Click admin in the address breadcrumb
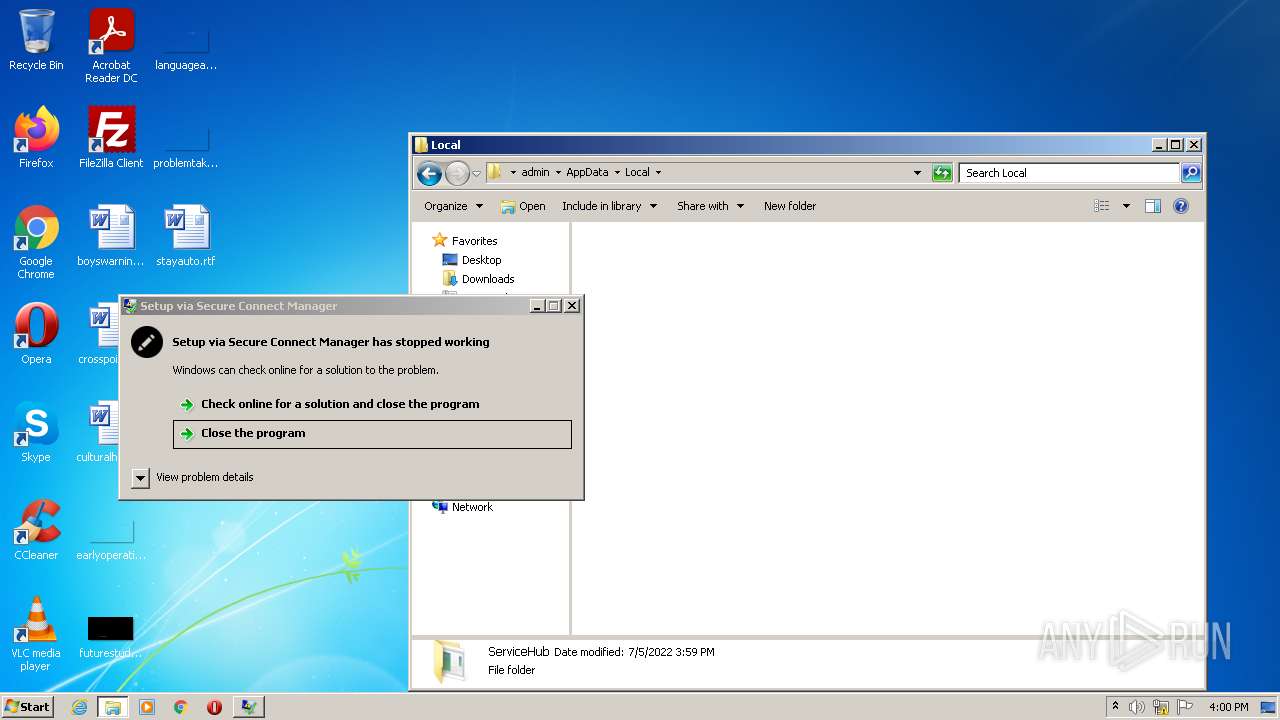The width and height of the screenshot is (1280, 720). click(535, 173)
